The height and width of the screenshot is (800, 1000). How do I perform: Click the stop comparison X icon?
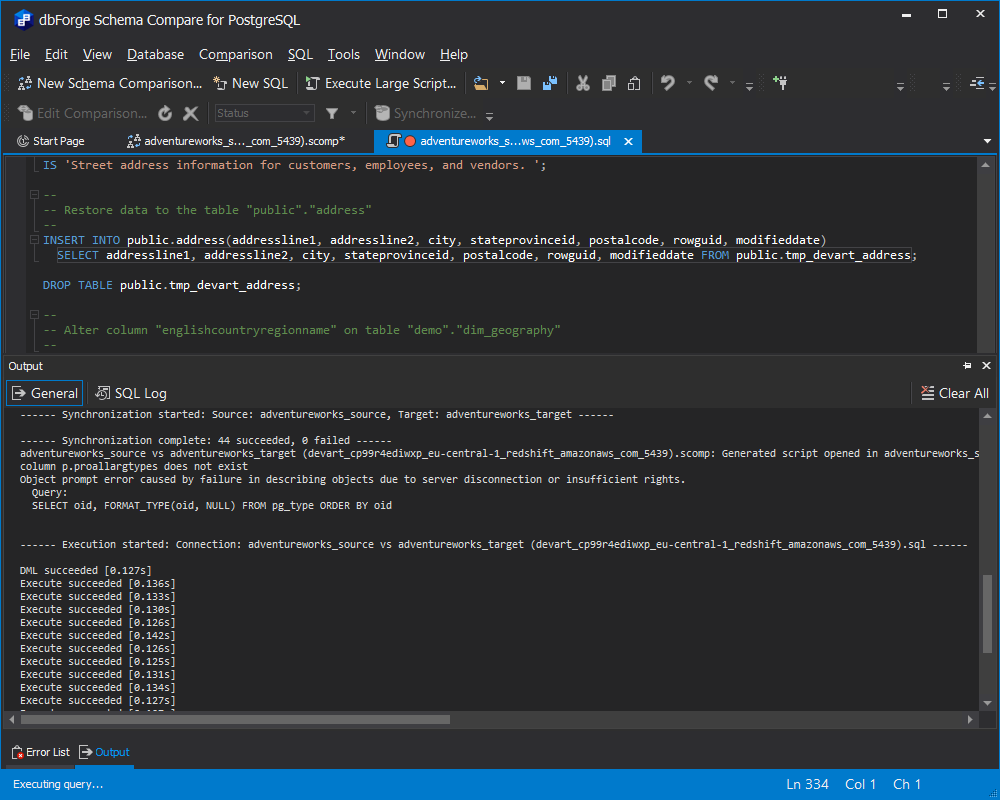[191, 114]
